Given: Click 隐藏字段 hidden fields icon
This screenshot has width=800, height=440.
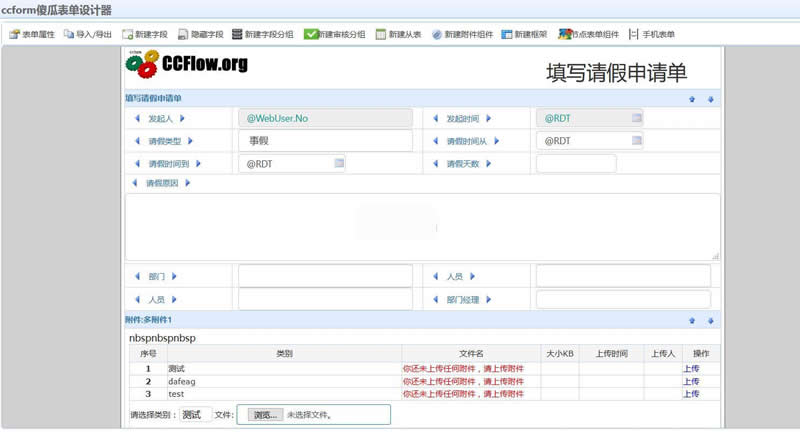Looking at the screenshot, I should (x=201, y=34).
